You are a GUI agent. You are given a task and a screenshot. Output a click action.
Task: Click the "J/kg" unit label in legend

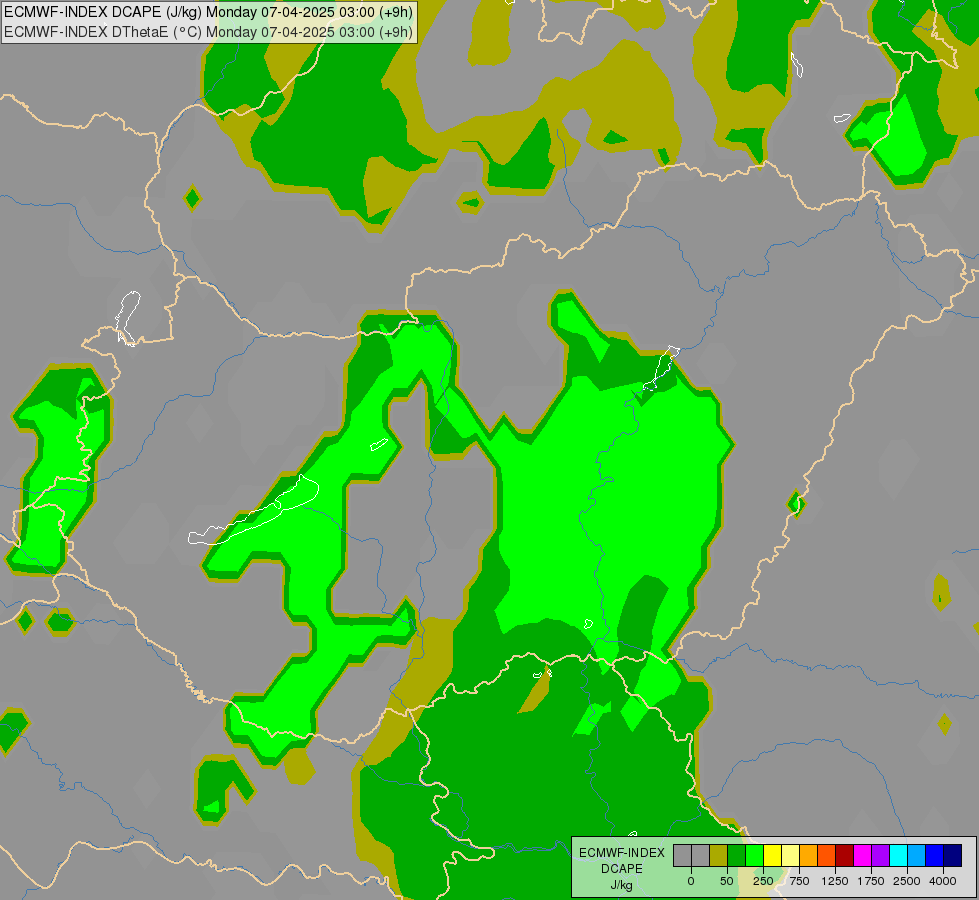621,885
